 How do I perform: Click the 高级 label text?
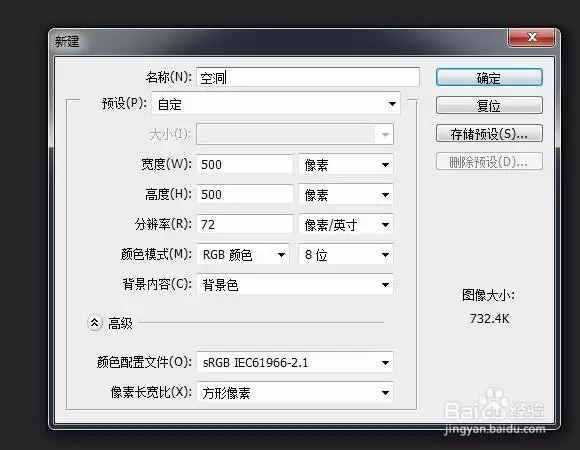tap(120, 323)
